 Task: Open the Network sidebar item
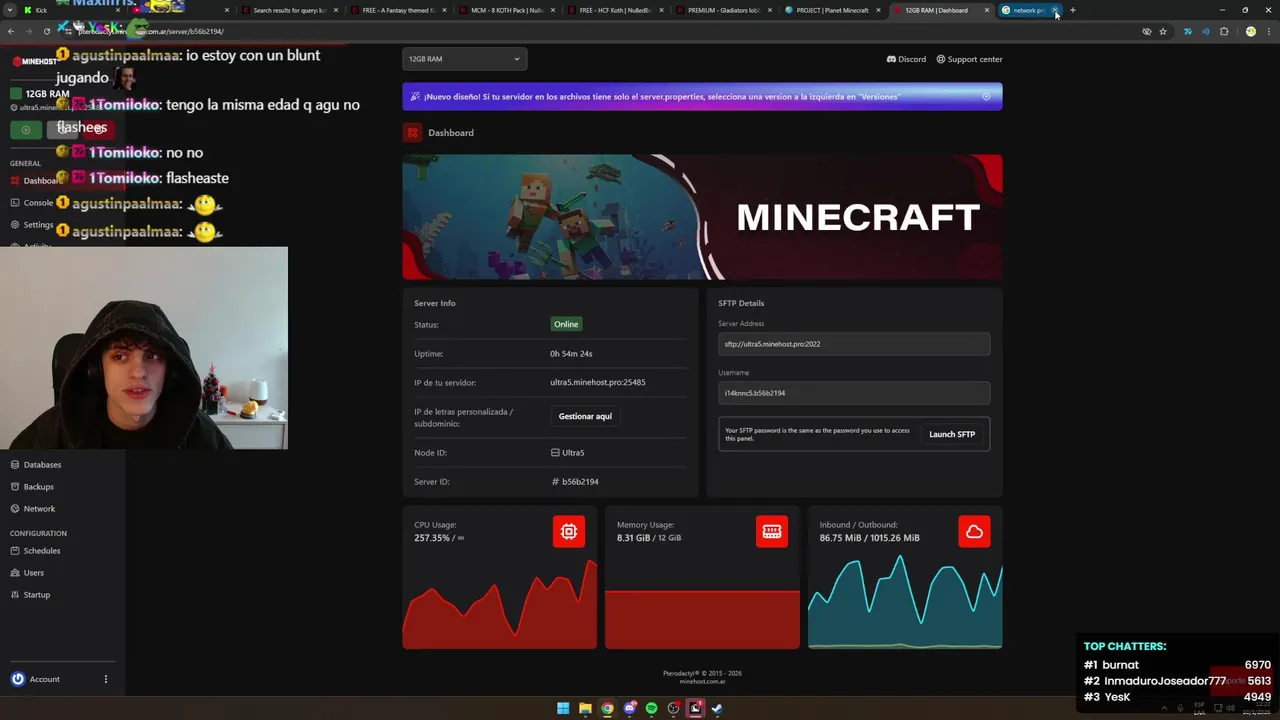[33, 509]
